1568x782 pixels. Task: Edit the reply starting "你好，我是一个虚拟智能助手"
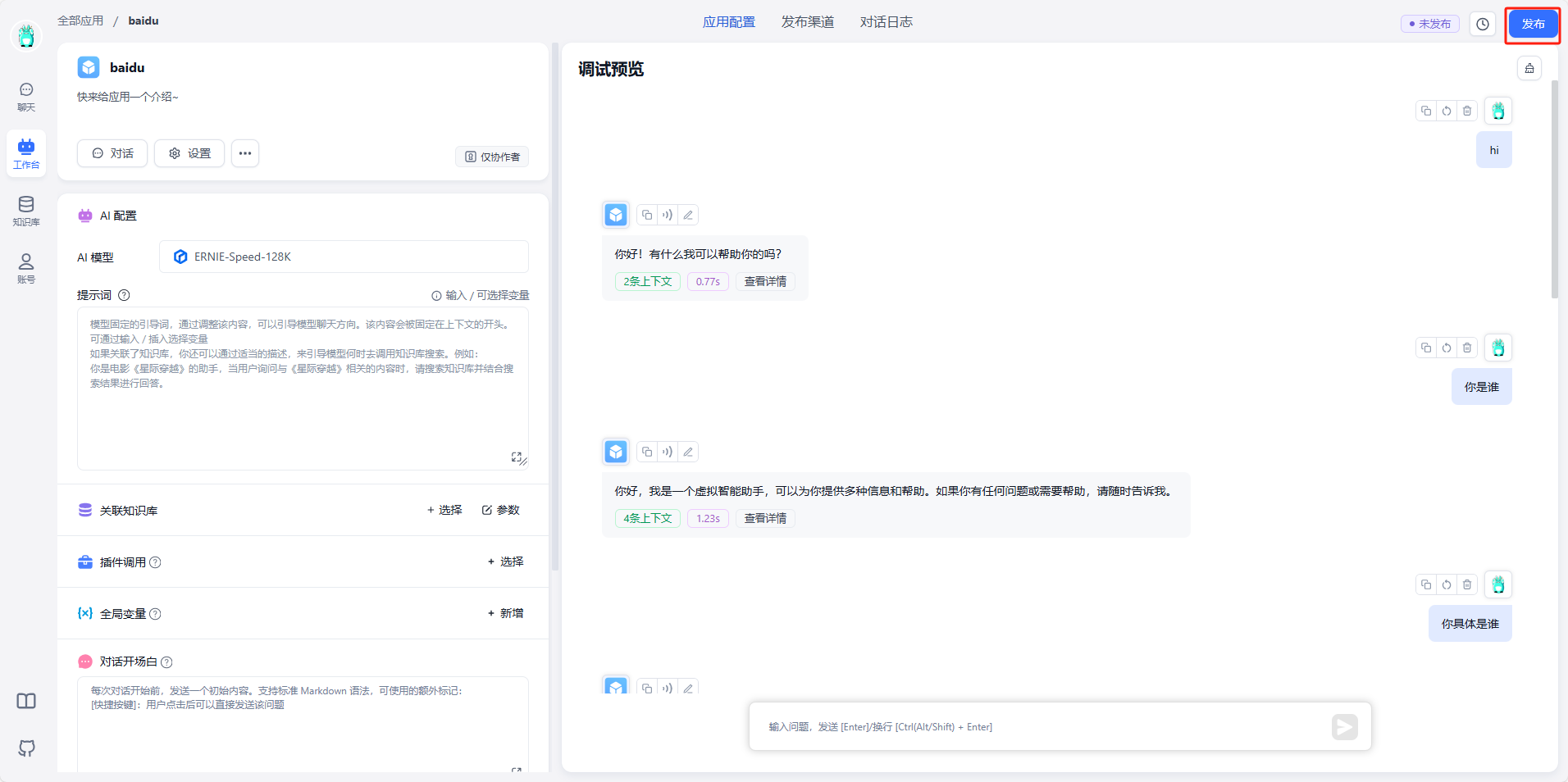tap(688, 452)
